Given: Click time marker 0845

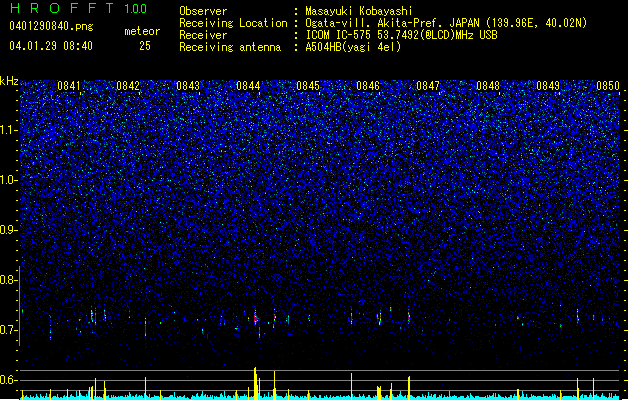Looking at the screenshot, I should 308,86.
